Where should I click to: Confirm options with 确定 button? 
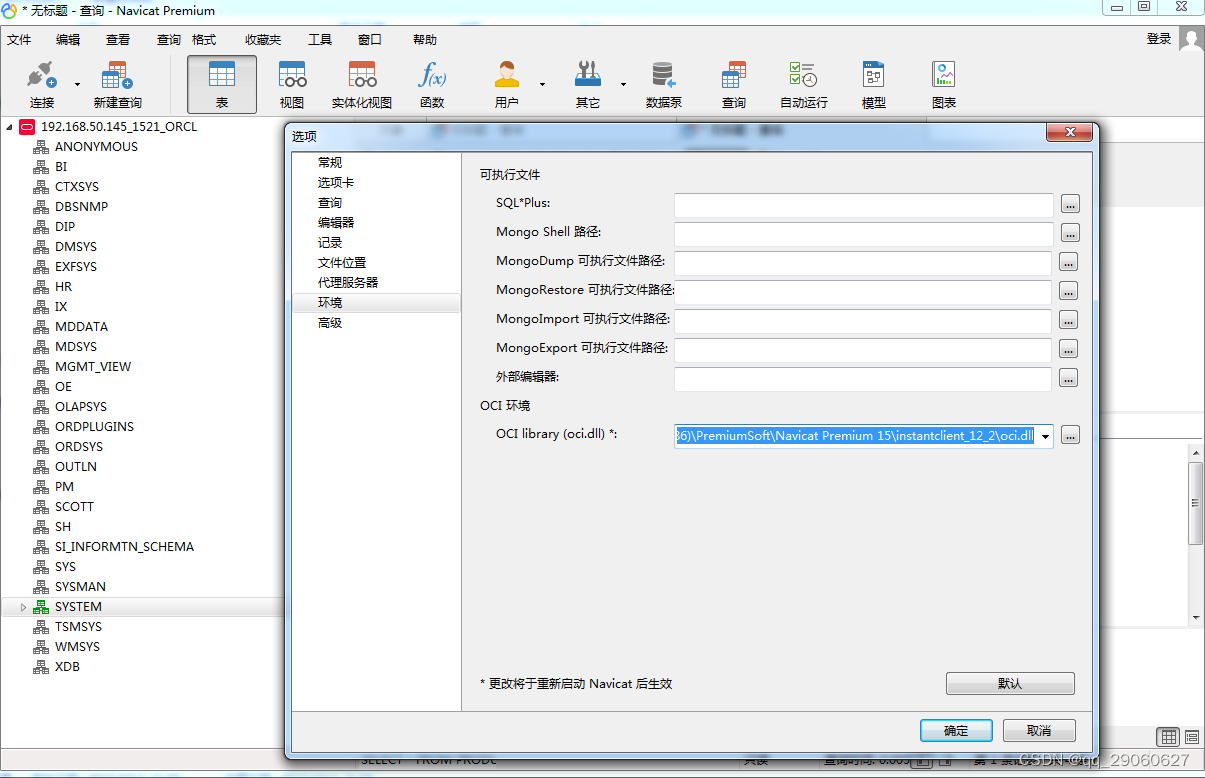pos(956,730)
